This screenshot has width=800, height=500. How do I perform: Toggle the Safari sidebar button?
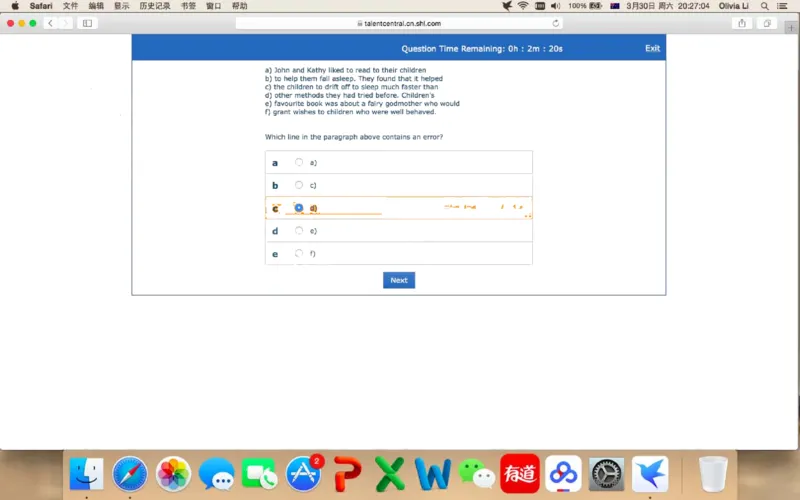[87, 23]
